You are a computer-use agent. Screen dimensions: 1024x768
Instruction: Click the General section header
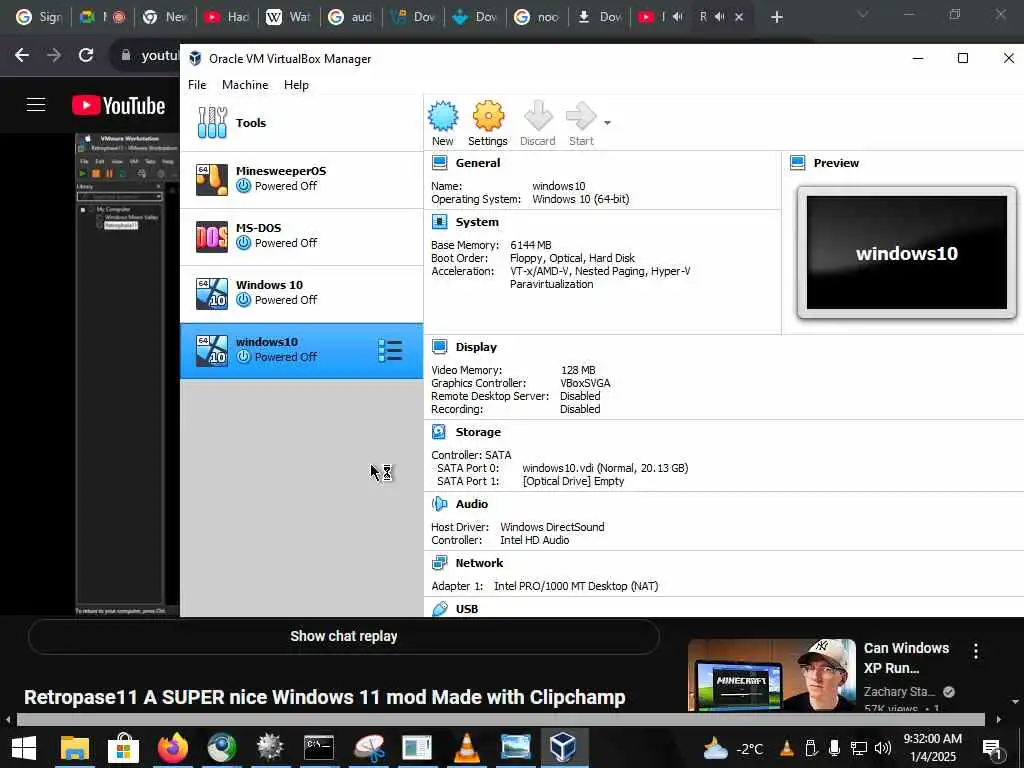(477, 163)
